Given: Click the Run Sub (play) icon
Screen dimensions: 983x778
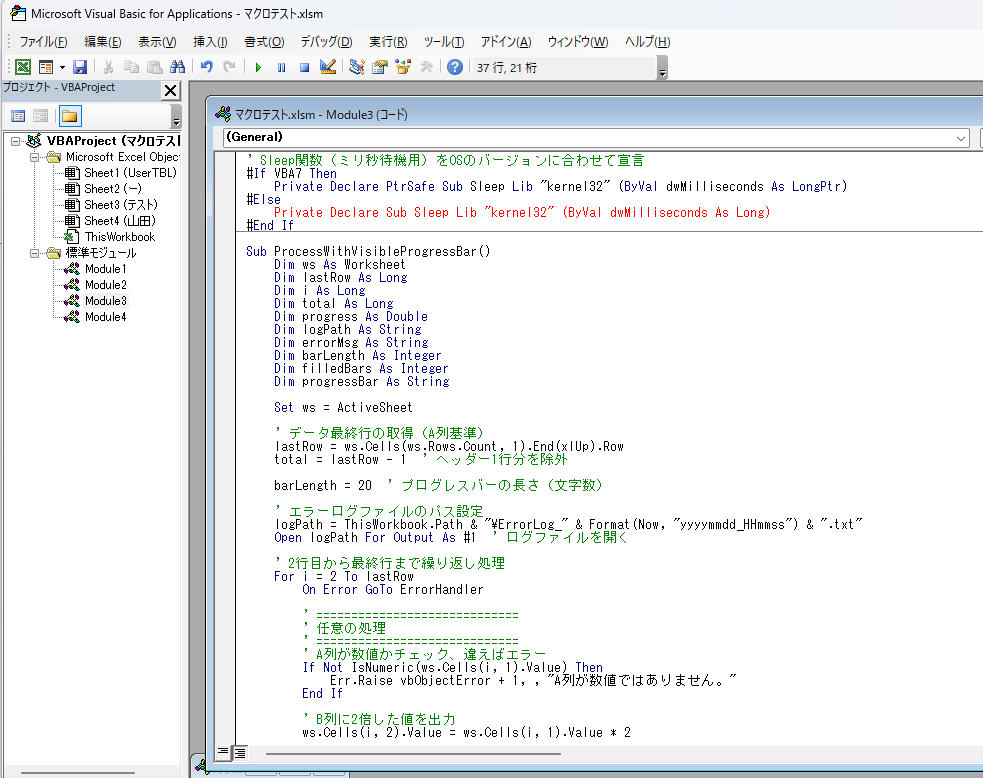Looking at the screenshot, I should tap(258, 67).
